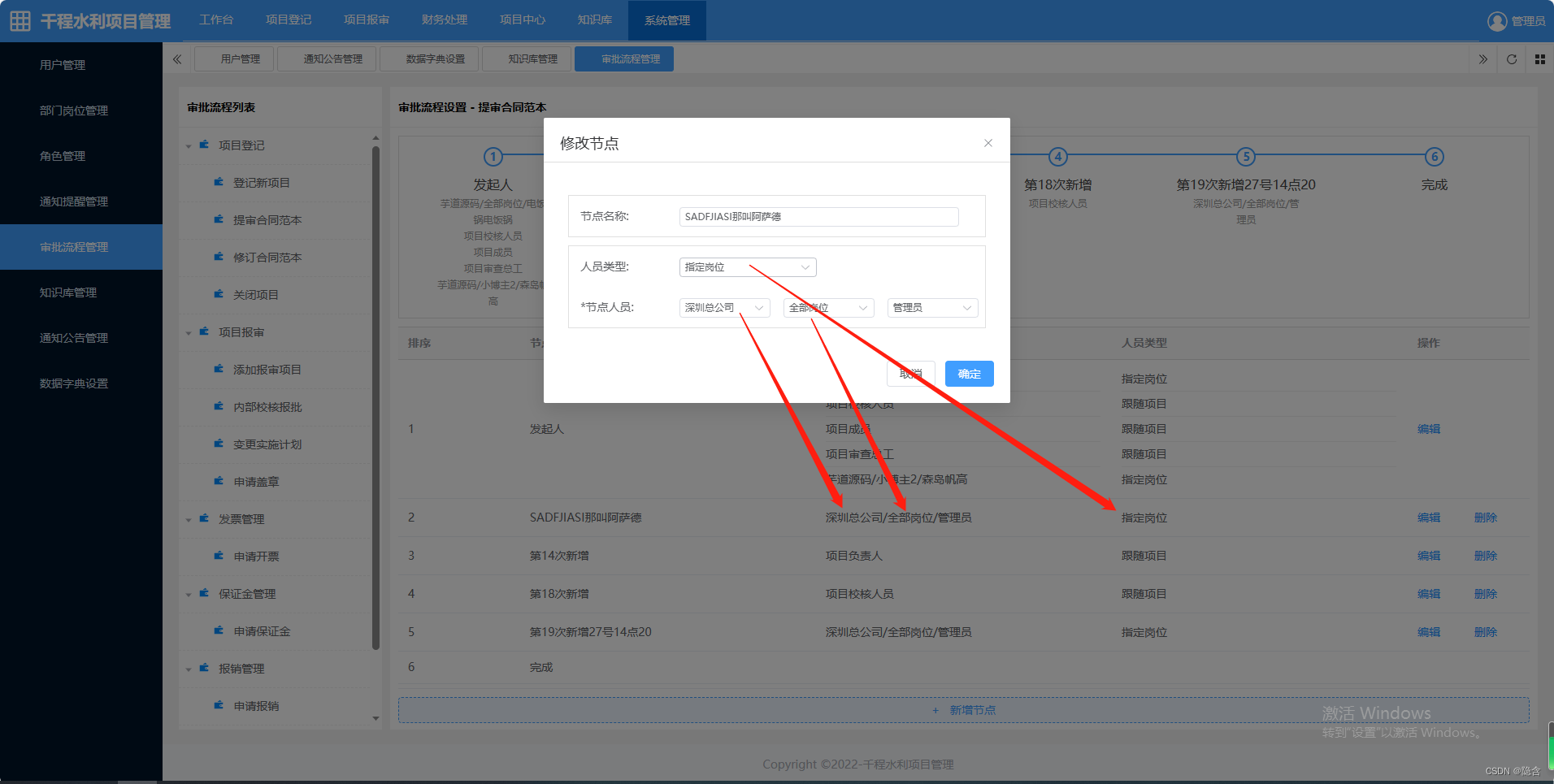Open the 深圳总公司 company dropdown
Screen dimensions: 1554x784
(724, 308)
